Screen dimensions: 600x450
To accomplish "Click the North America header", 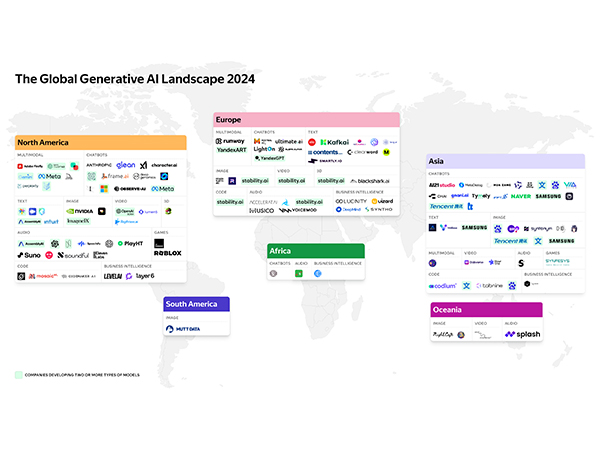I will pyautogui.click(x=101, y=142).
